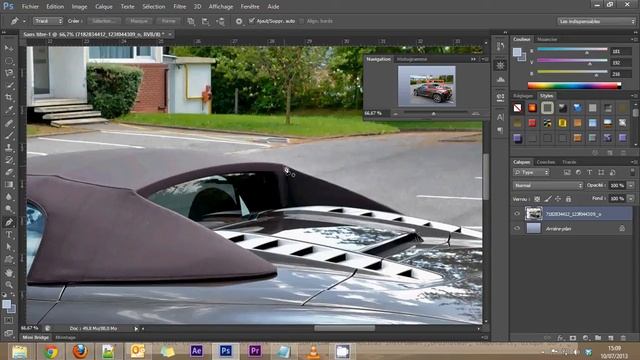This screenshot has height=360, width=640.
Task: Open the Tracé mode dropdown
Action: tap(48, 21)
